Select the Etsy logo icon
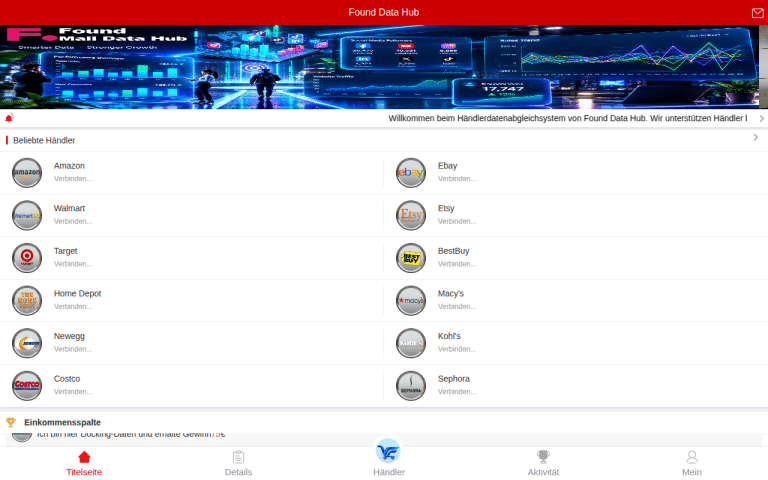This screenshot has width=768, height=480. pyautogui.click(x=411, y=216)
